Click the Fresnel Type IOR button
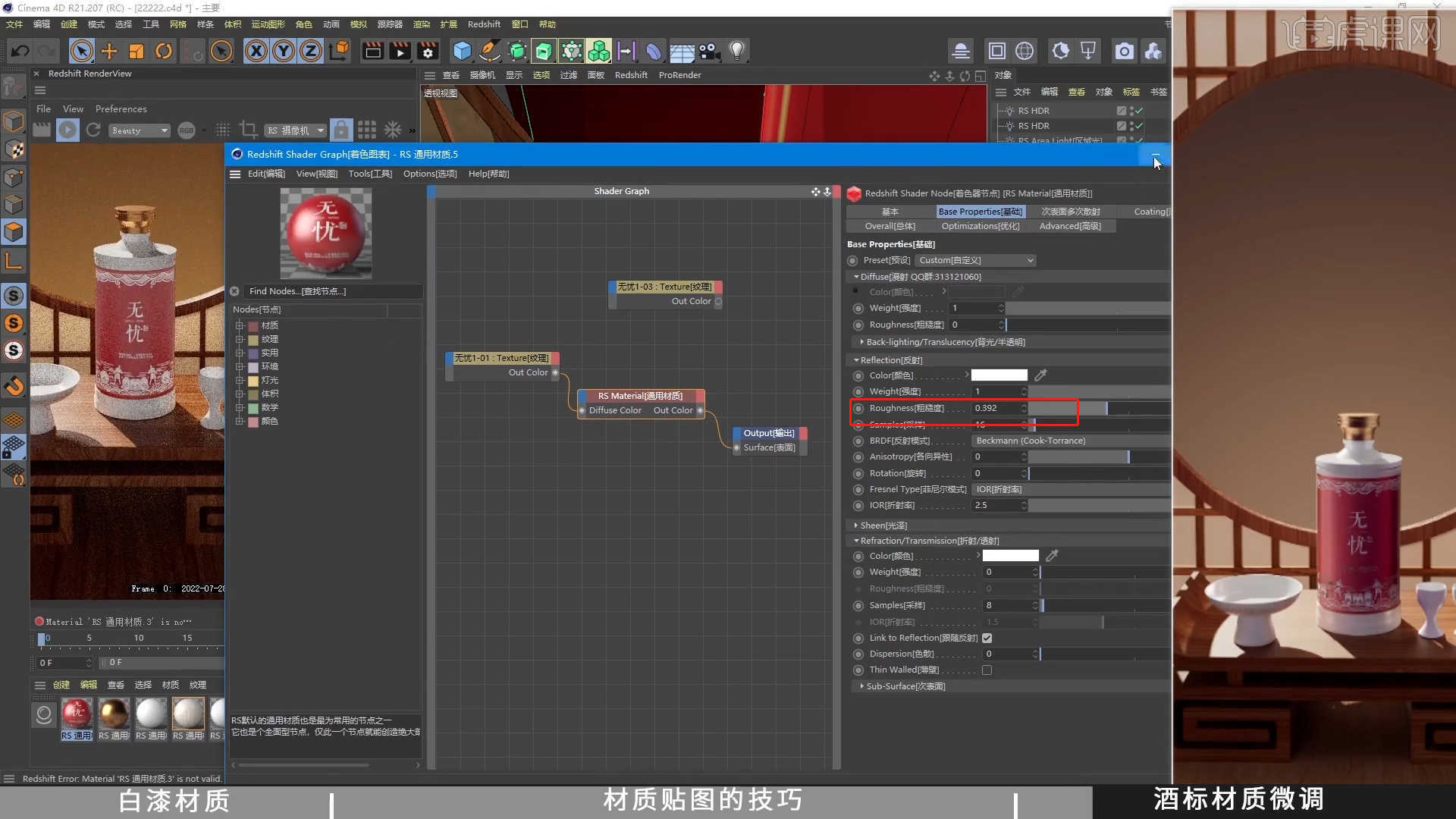1456x819 pixels. point(998,489)
